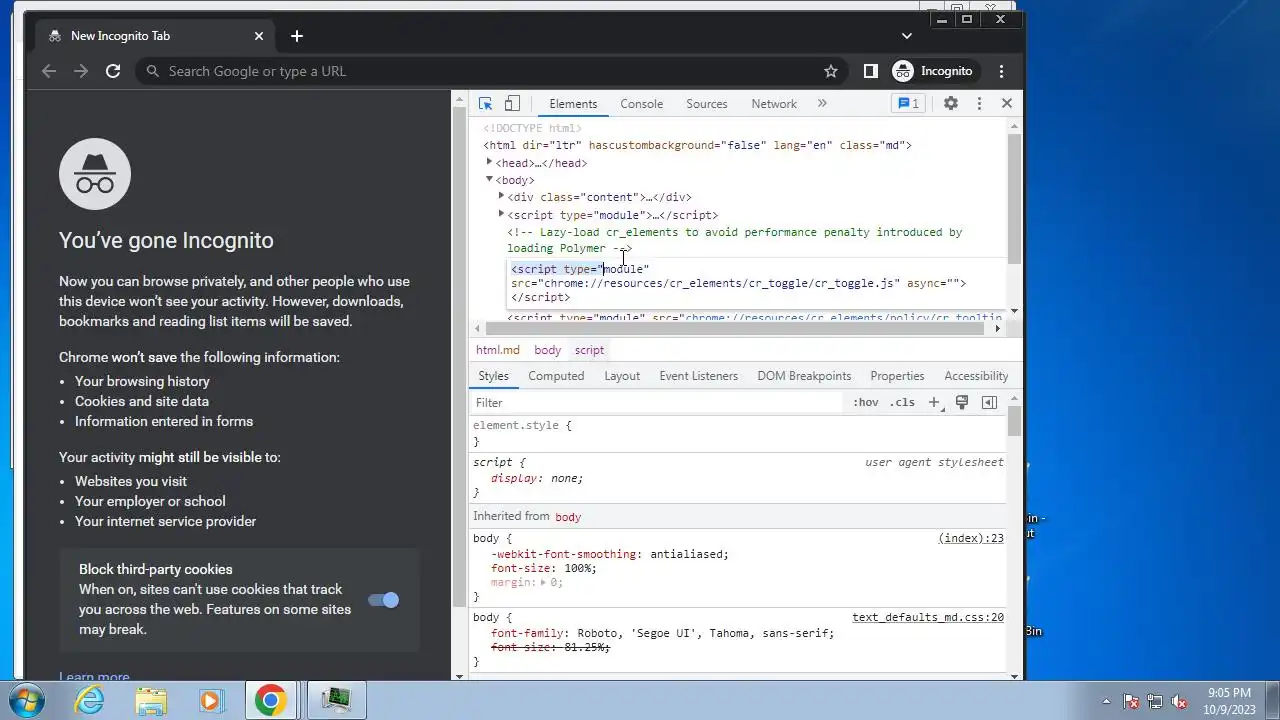Select body in the breadcrumb
Image resolution: width=1280 pixels, height=720 pixels.
tap(547, 350)
